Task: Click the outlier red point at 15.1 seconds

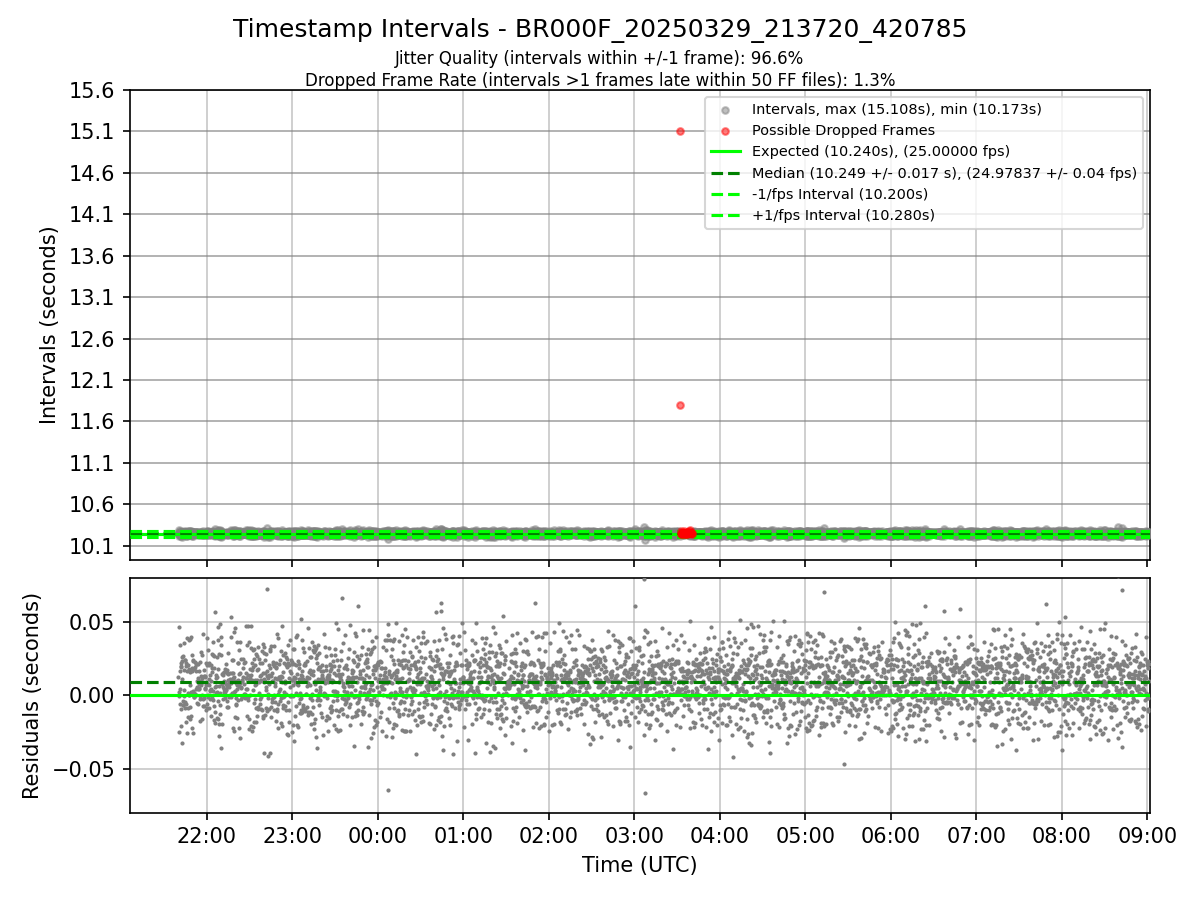Action: (680, 131)
